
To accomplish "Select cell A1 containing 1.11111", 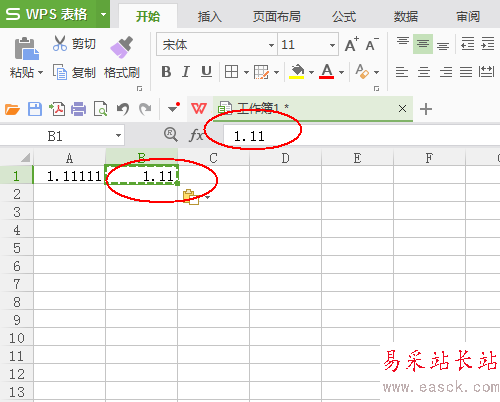I will [x=69, y=175].
